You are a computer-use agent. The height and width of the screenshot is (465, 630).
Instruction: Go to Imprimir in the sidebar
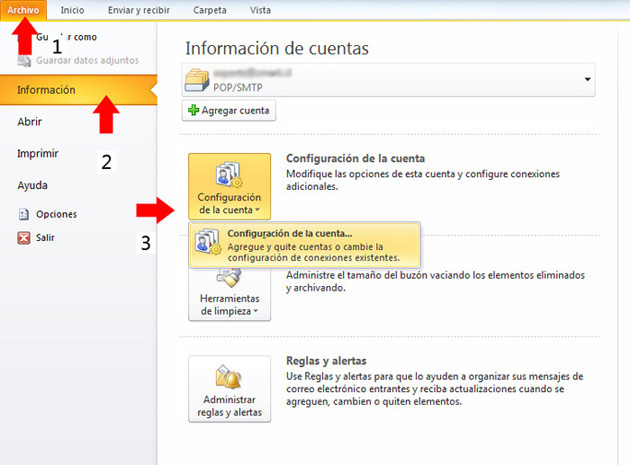(x=38, y=154)
